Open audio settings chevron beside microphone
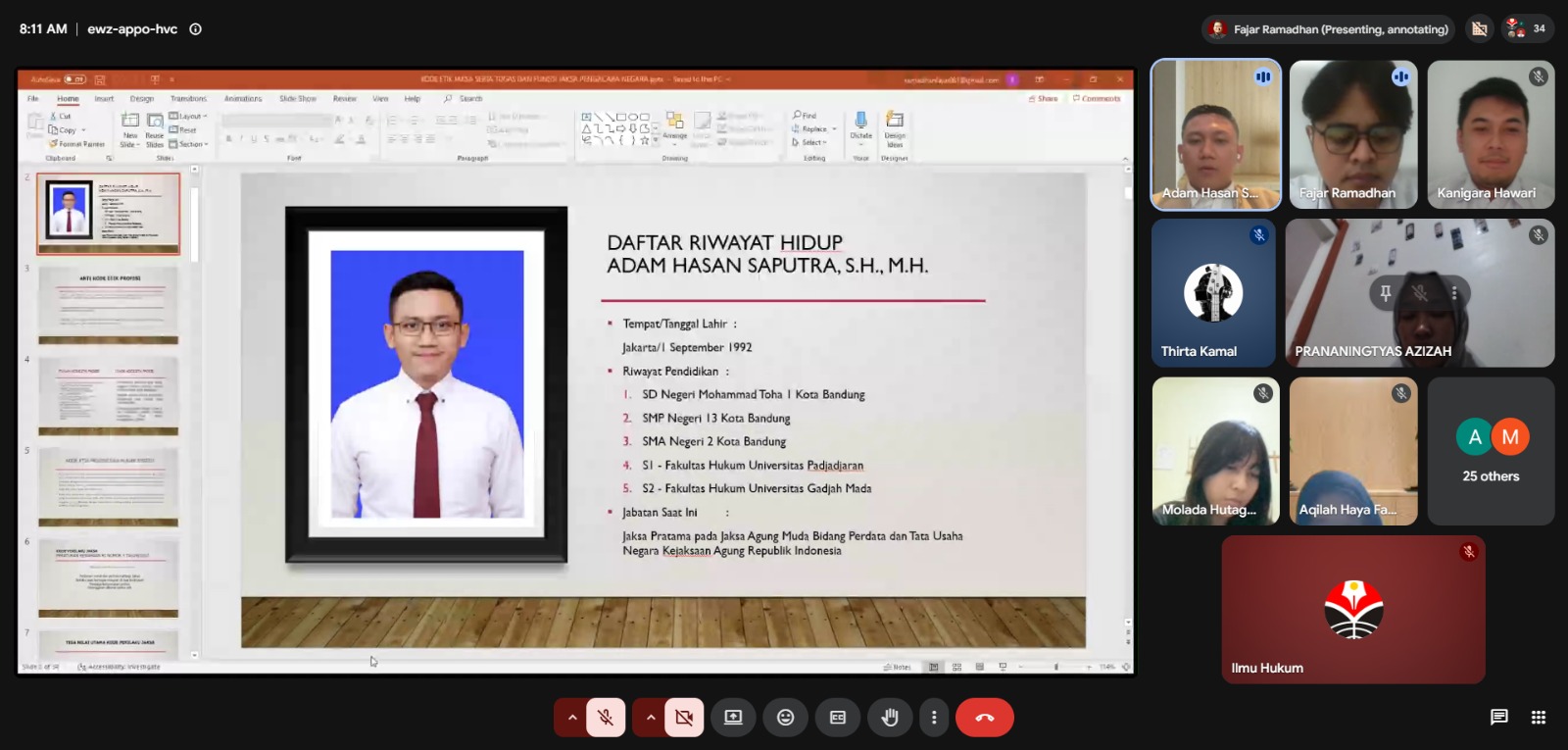Viewport: 1568px width, 750px height. coord(571,718)
